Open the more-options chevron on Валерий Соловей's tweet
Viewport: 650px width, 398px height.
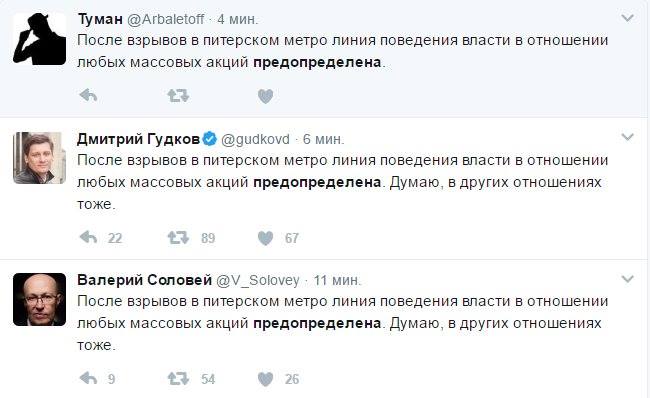point(628,279)
